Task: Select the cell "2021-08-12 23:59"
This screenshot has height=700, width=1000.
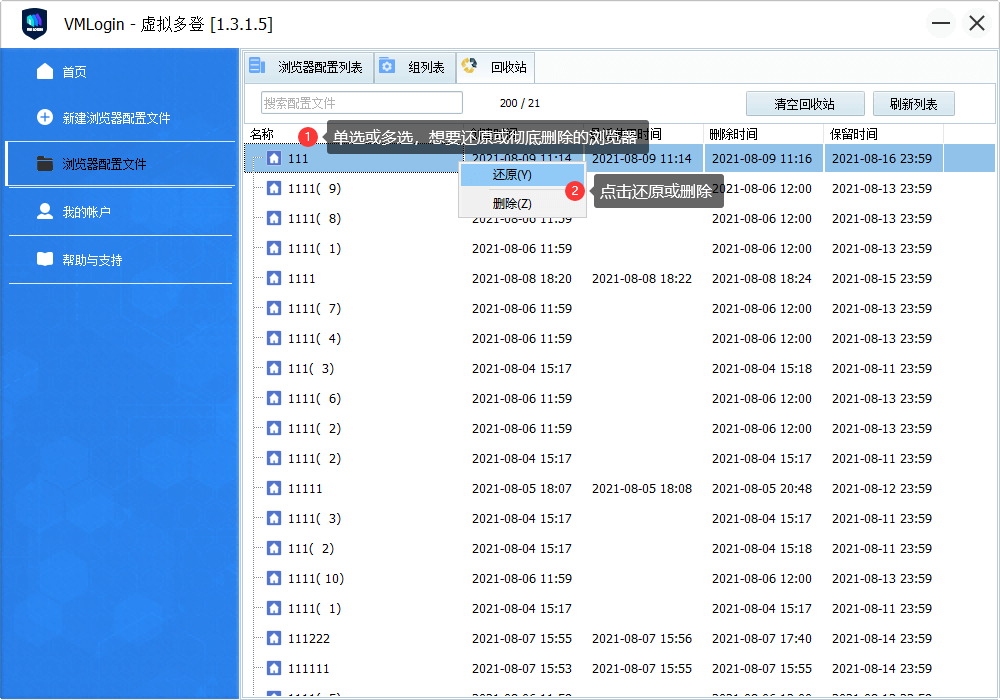Action: pos(882,488)
